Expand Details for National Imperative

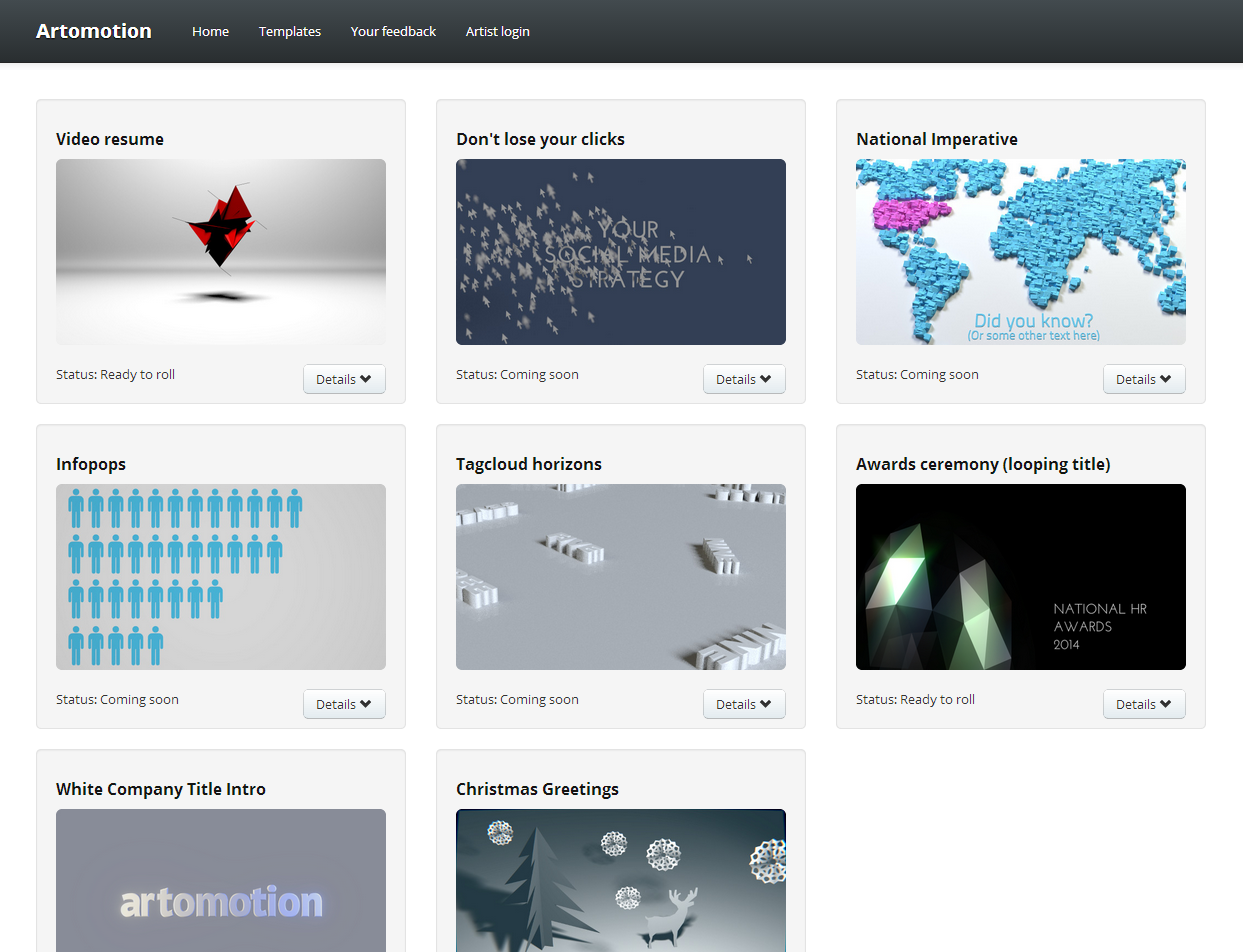[x=1144, y=379]
